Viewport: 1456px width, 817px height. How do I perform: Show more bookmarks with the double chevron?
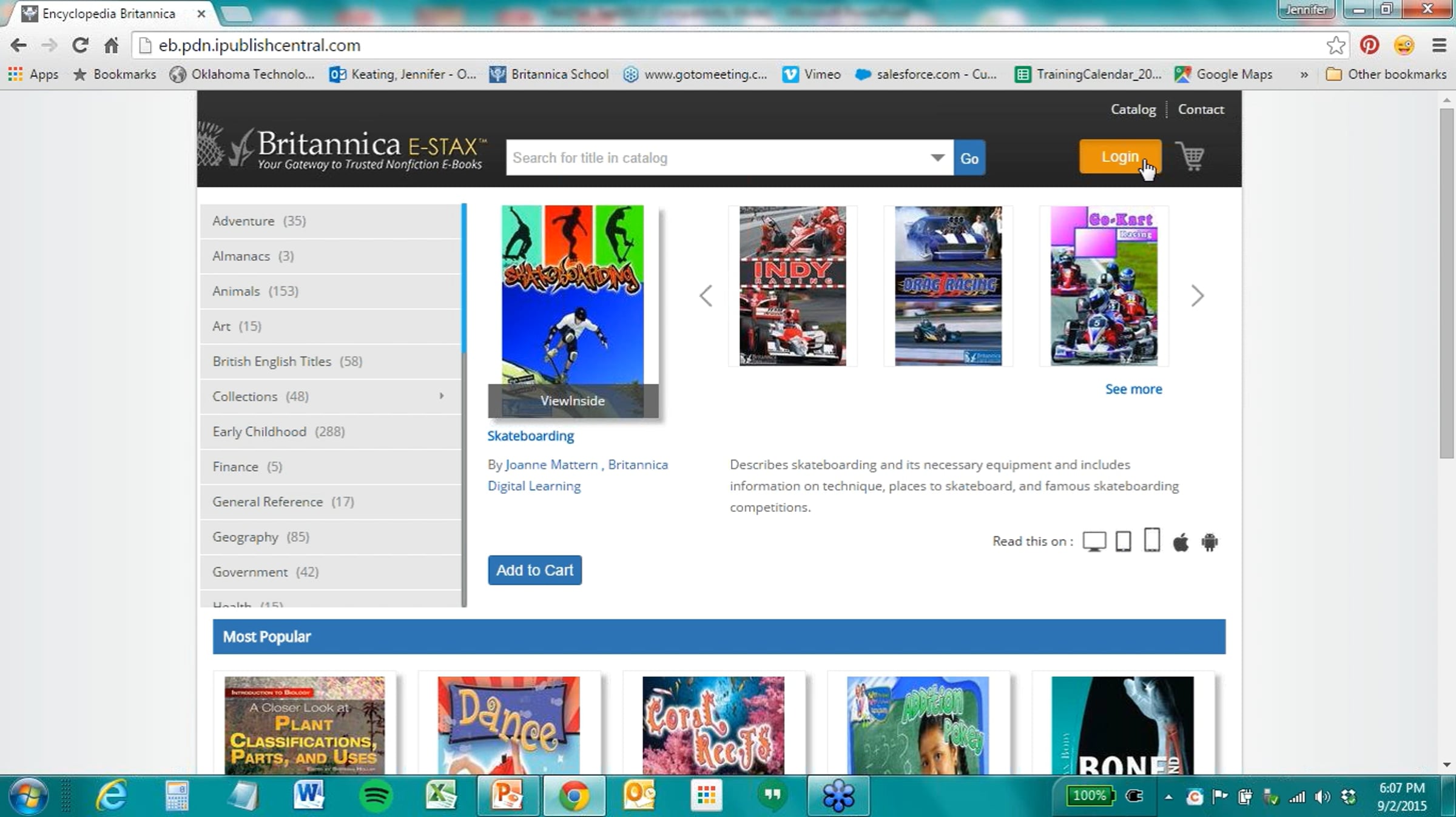(1304, 74)
